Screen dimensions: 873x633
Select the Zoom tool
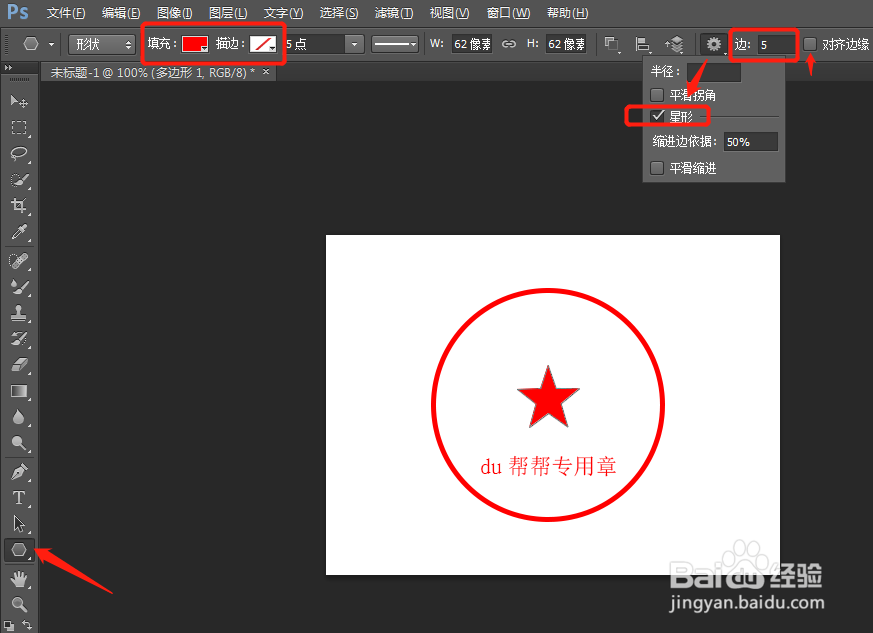pos(19,603)
